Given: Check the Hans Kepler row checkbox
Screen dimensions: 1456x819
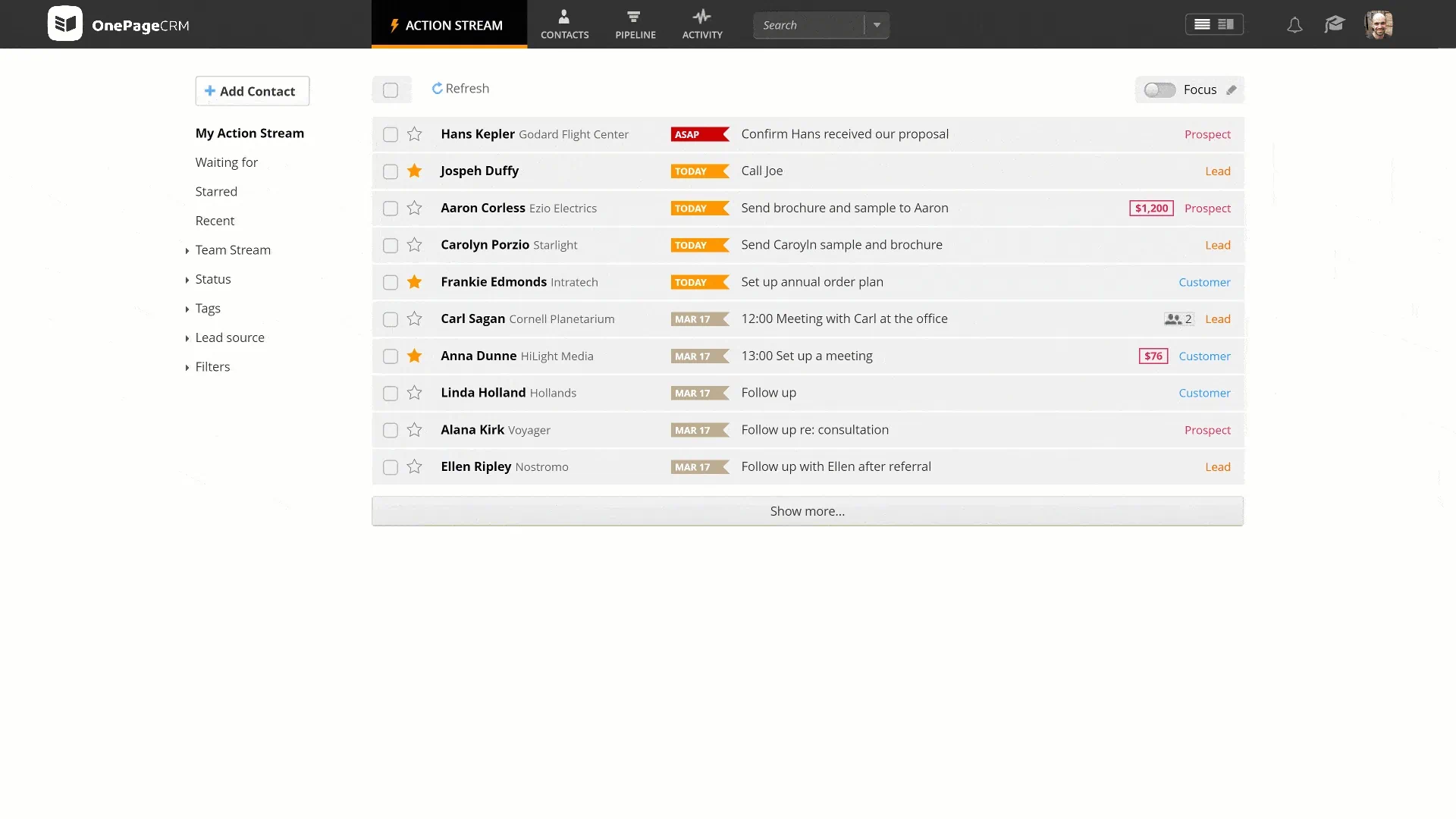Looking at the screenshot, I should pos(391,134).
